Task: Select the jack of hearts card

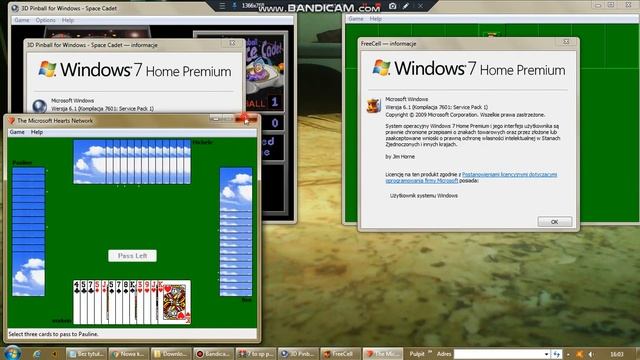Action: coord(153,302)
